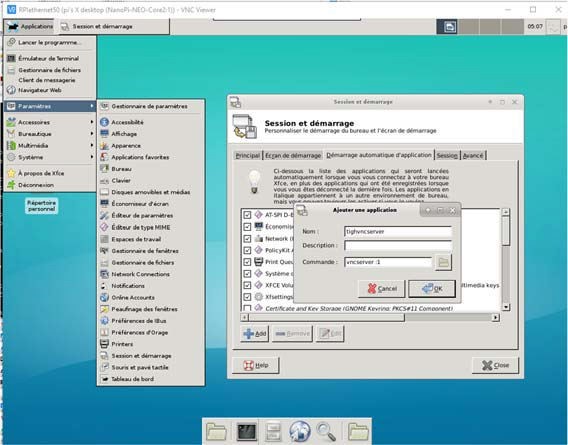Click the Affichage monitor icon

(104, 134)
